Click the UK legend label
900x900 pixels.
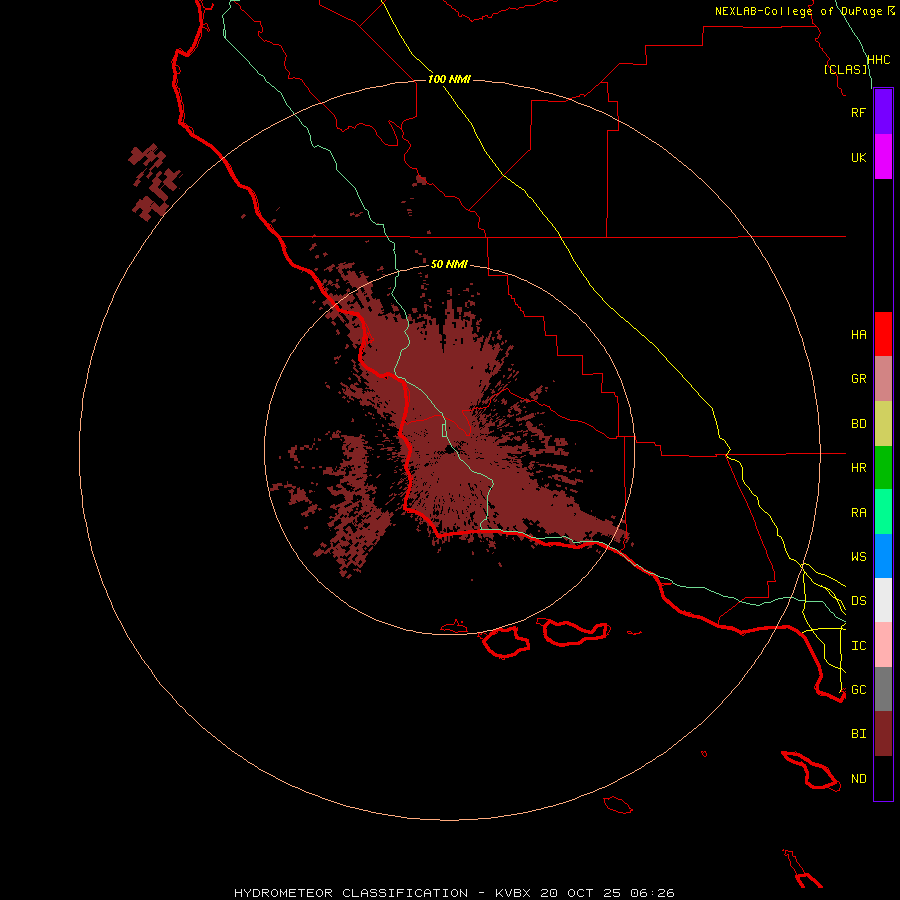[858, 158]
